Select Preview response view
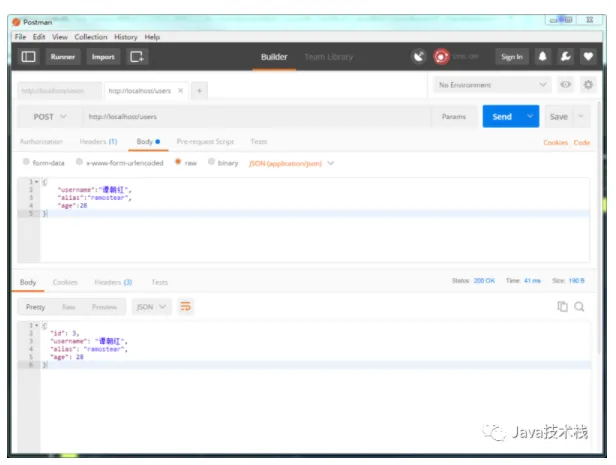 104,307
